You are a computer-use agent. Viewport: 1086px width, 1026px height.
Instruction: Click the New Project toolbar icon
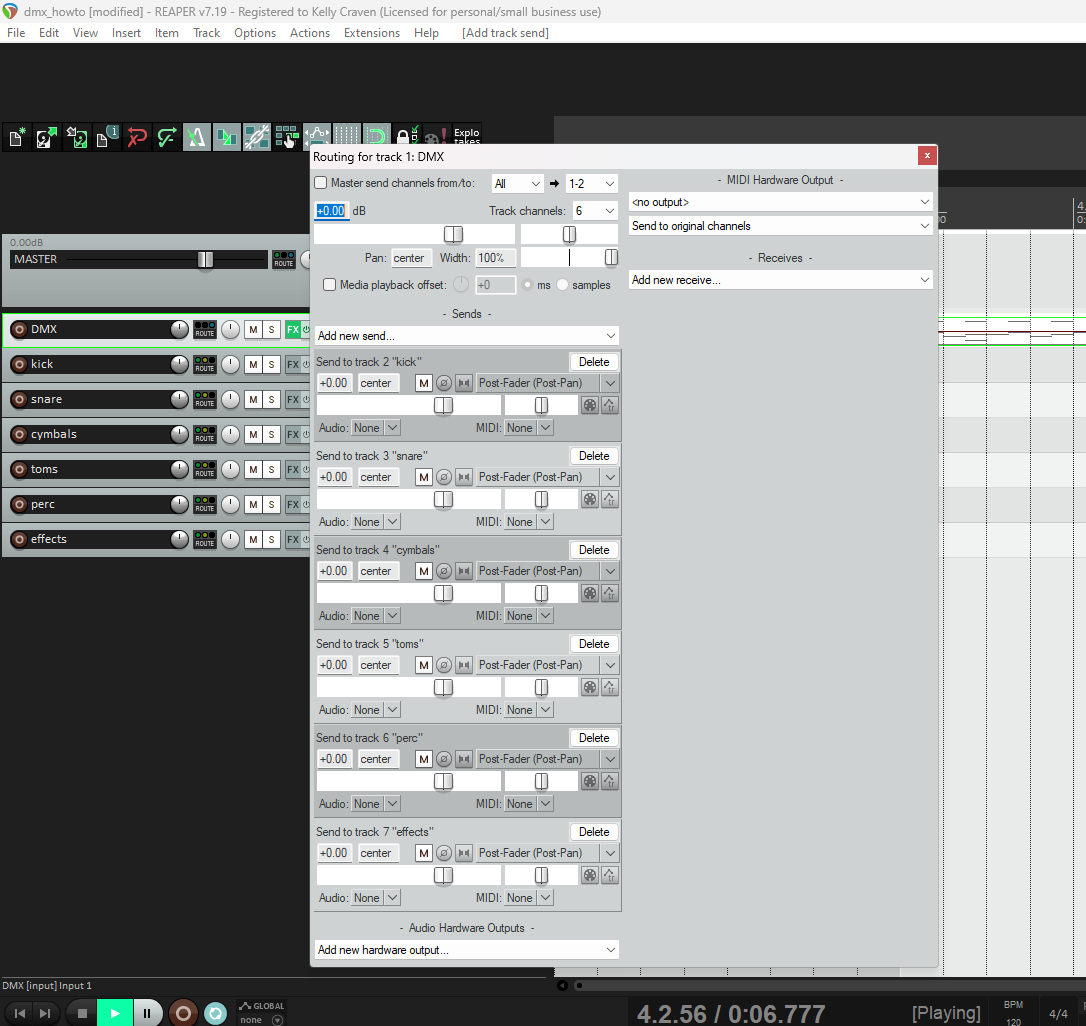click(17, 138)
